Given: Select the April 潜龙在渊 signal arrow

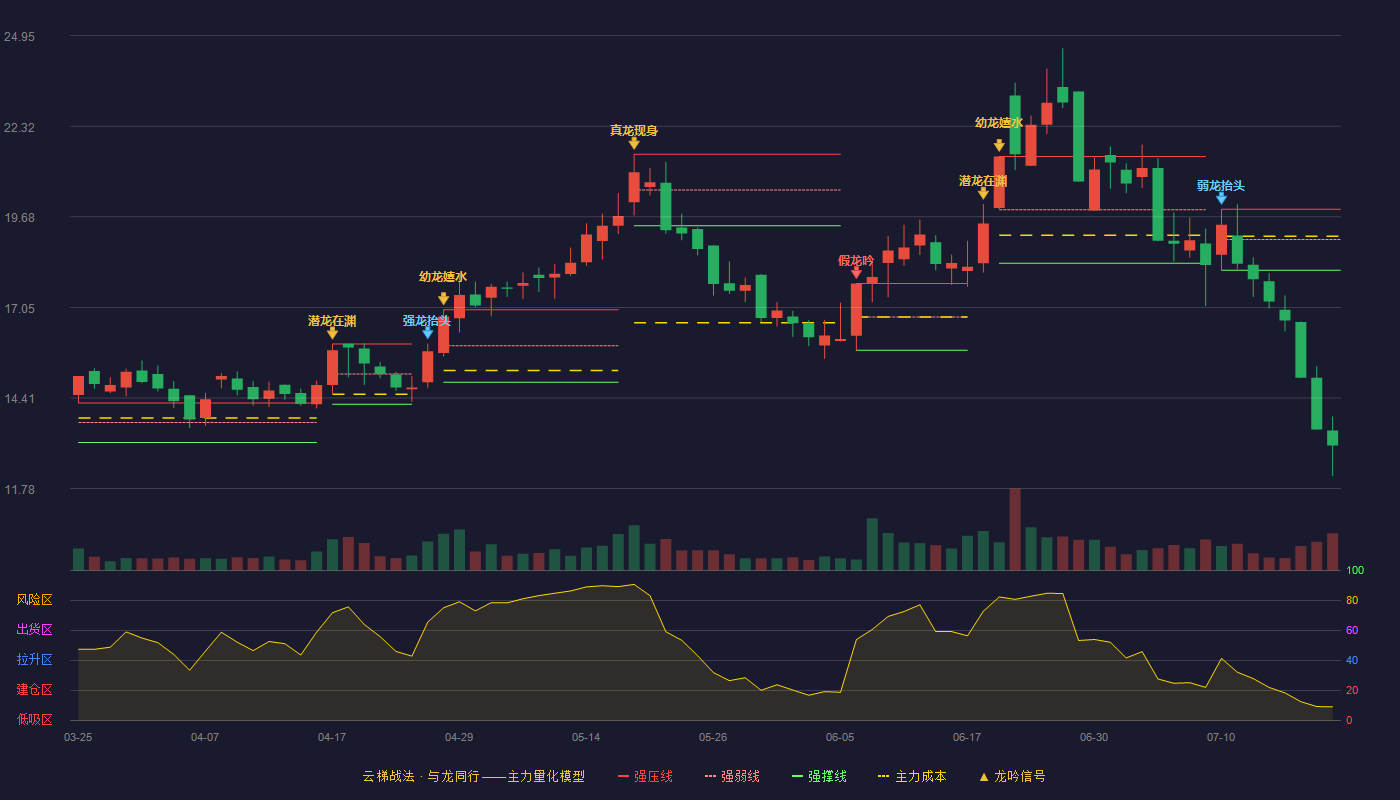Looking at the screenshot, I should (332, 334).
